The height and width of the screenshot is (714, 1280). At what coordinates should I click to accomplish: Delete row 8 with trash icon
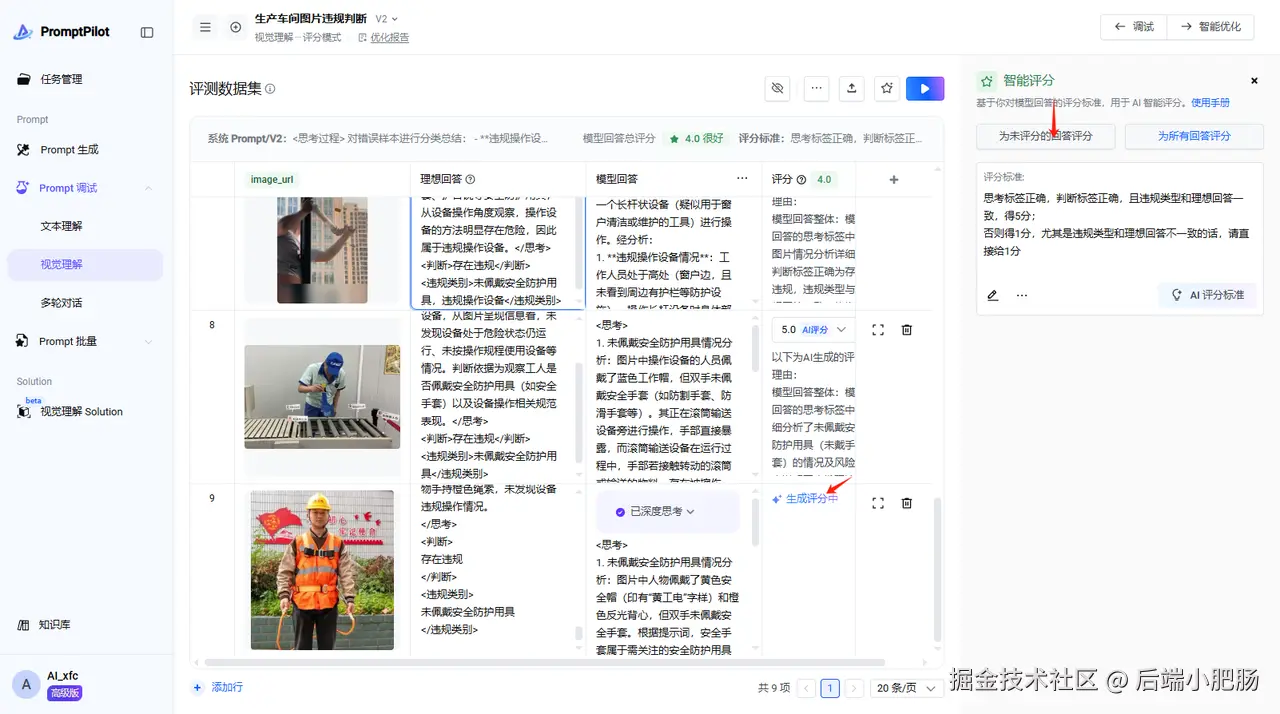coord(907,330)
